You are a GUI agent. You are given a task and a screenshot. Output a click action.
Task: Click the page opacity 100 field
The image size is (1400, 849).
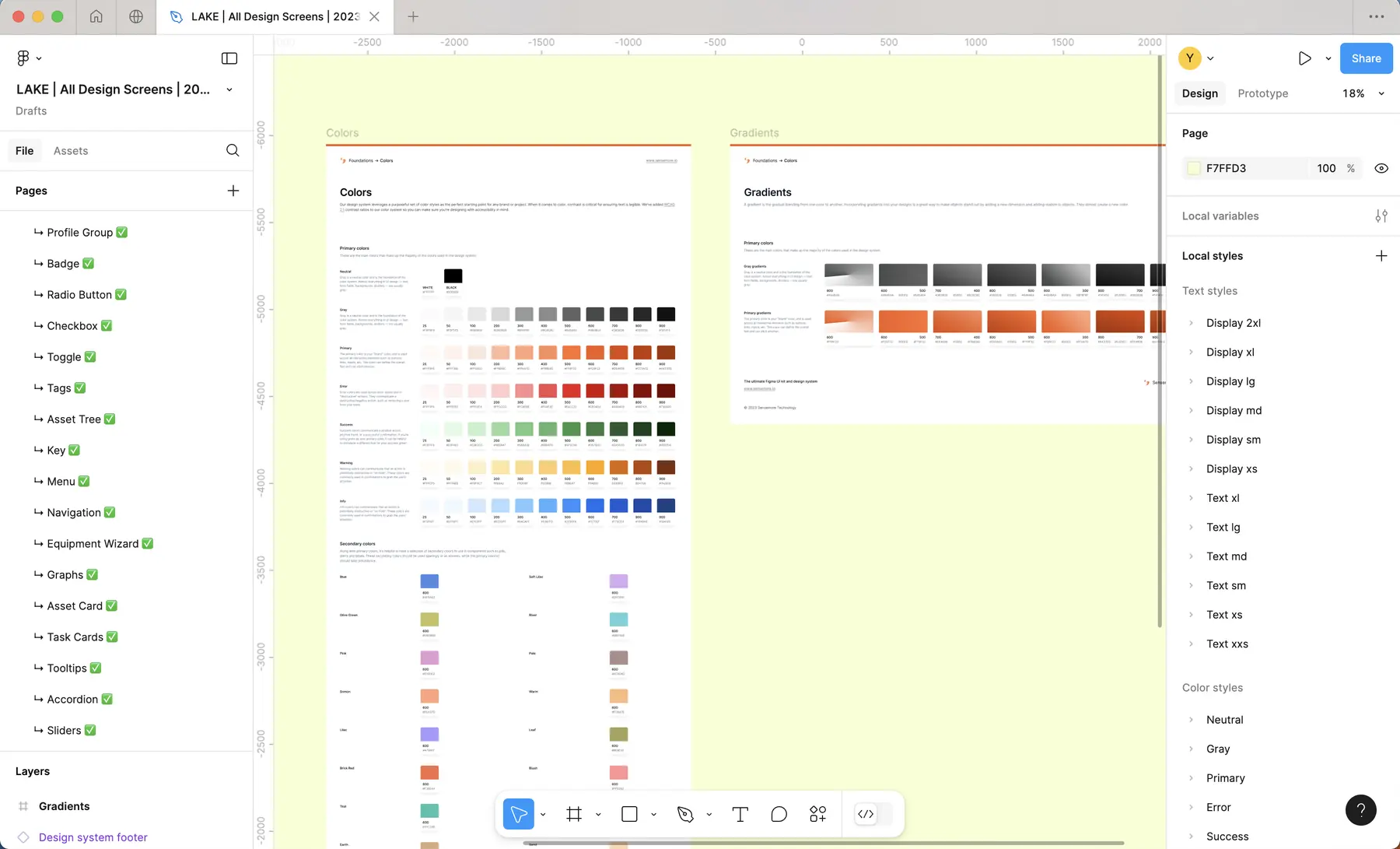[x=1326, y=168]
